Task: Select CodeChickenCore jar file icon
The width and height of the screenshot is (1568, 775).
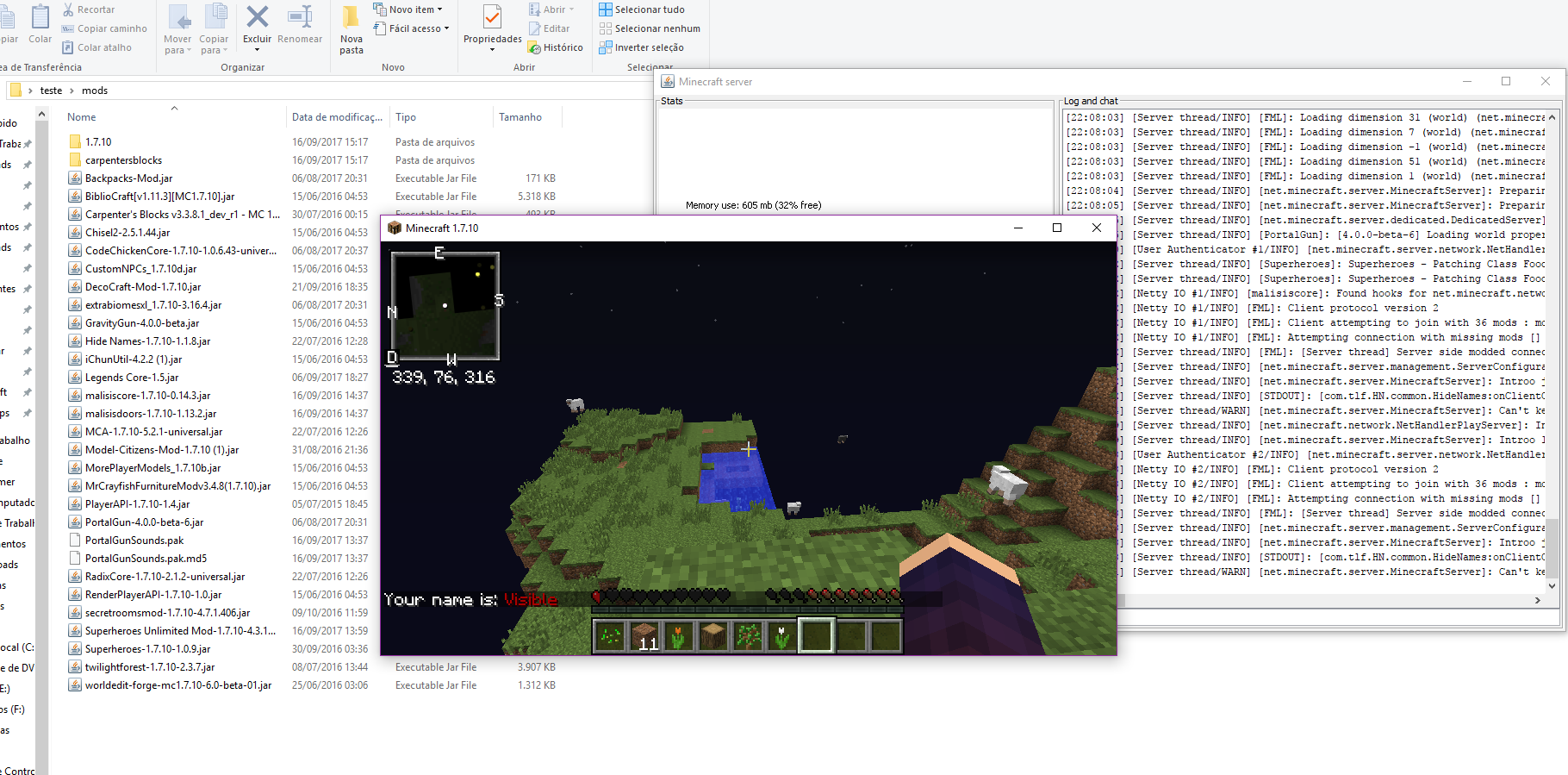Action: 75,250
